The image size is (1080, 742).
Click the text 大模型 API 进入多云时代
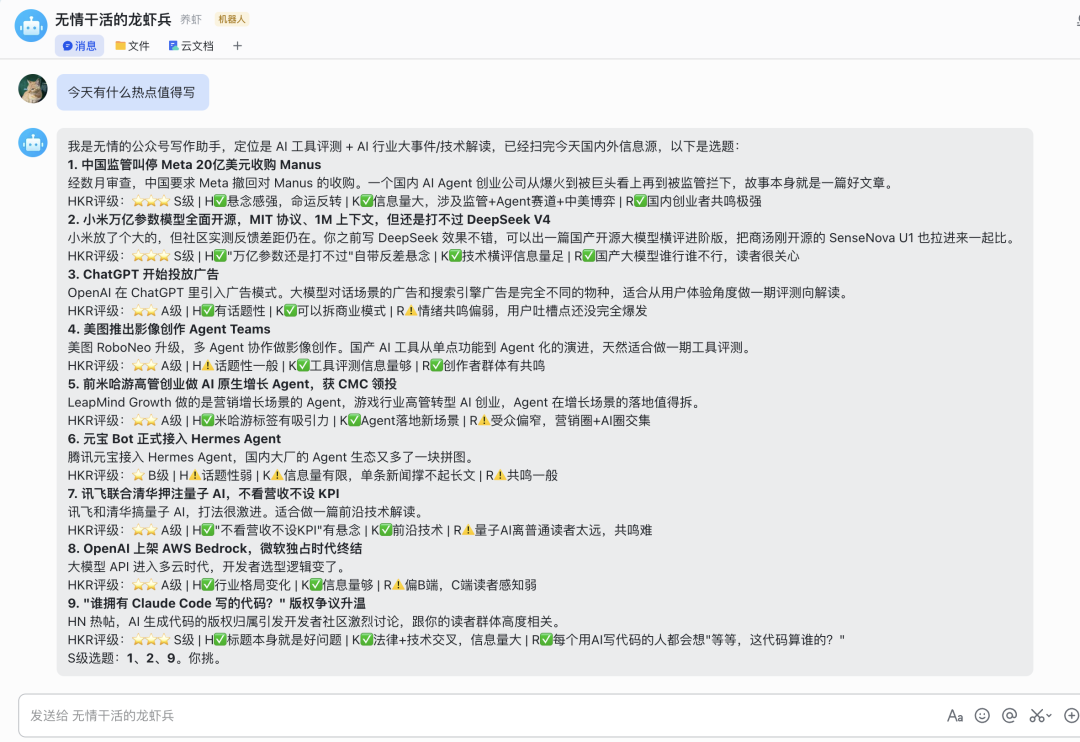[207, 566]
